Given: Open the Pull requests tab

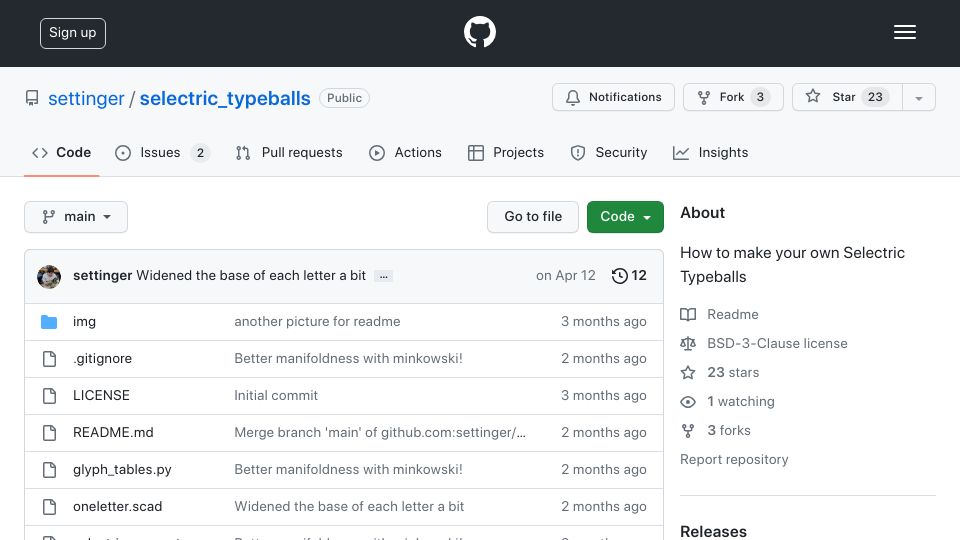Looking at the screenshot, I should click(x=289, y=152).
